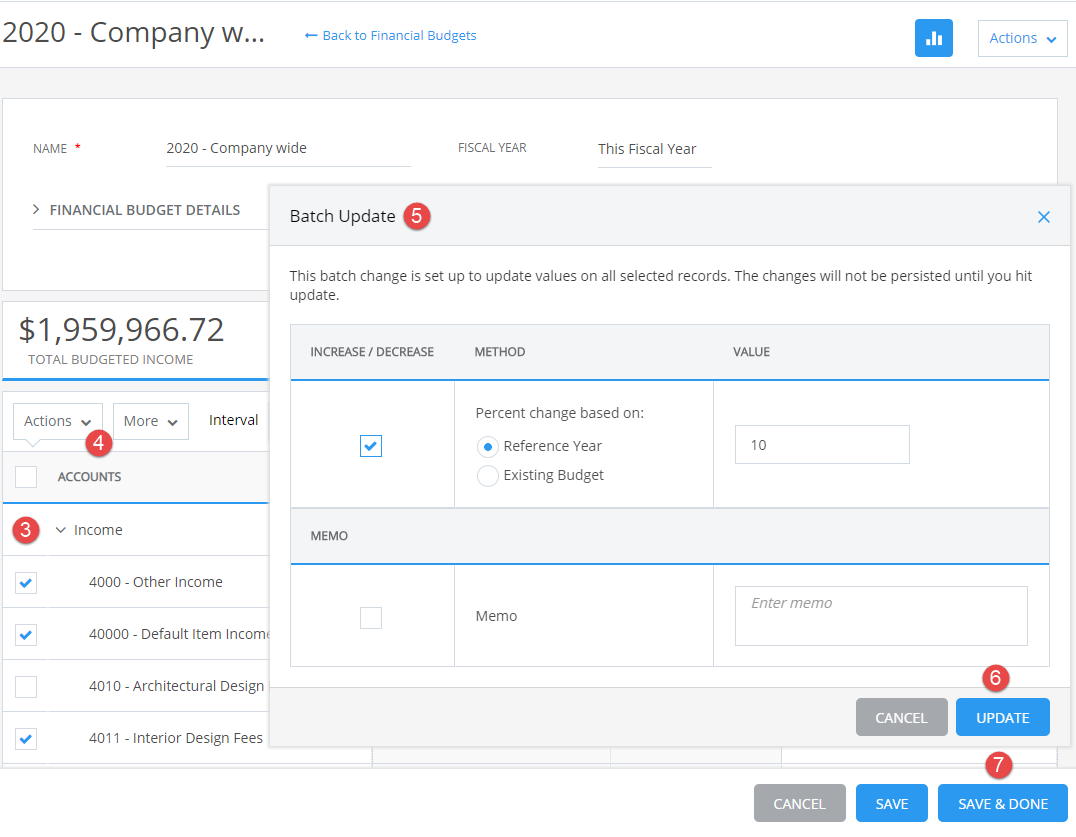This screenshot has width=1076, height=837.
Task: Click the Interval label
Action: [233, 420]
